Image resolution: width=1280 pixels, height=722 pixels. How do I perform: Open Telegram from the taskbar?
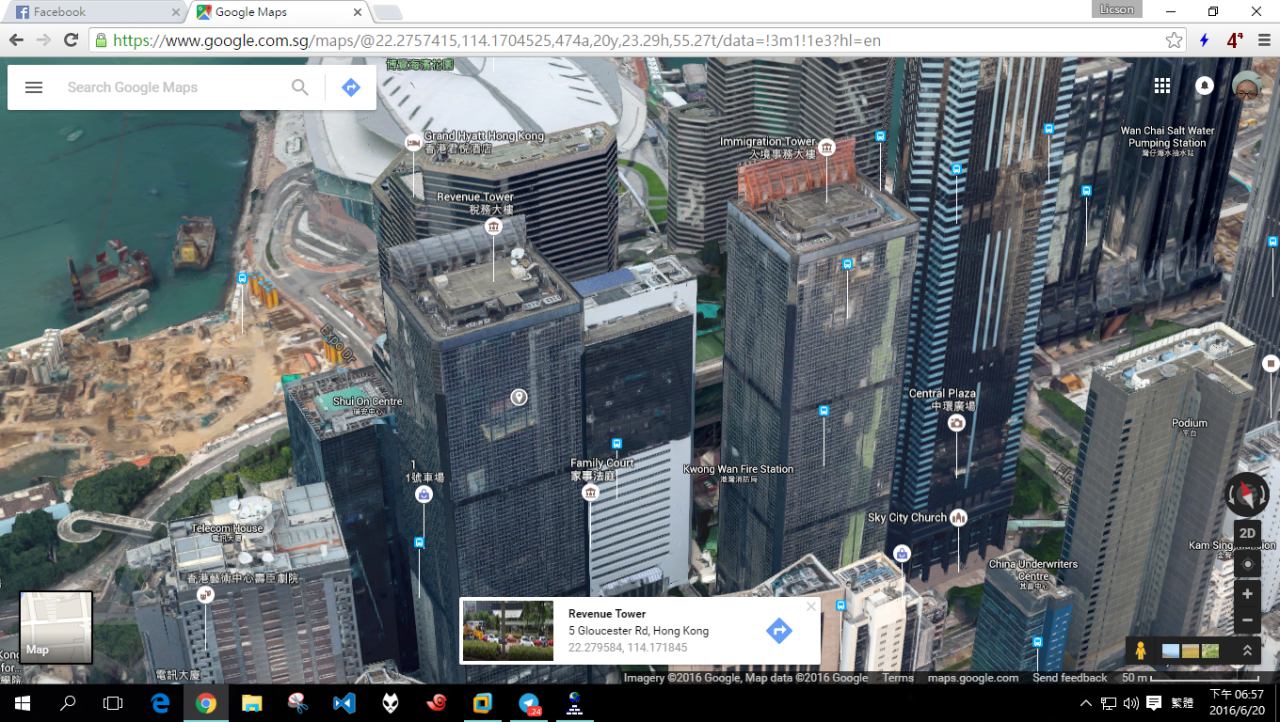point(529,703)
